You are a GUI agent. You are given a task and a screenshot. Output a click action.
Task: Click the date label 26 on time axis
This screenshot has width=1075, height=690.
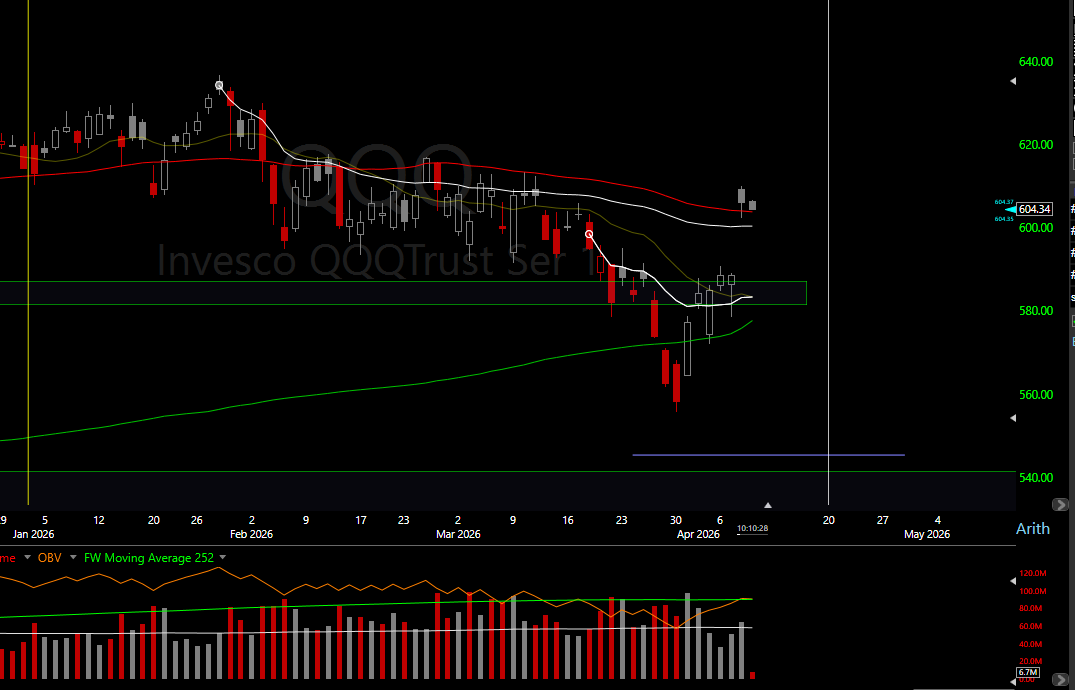pos(197,520)
